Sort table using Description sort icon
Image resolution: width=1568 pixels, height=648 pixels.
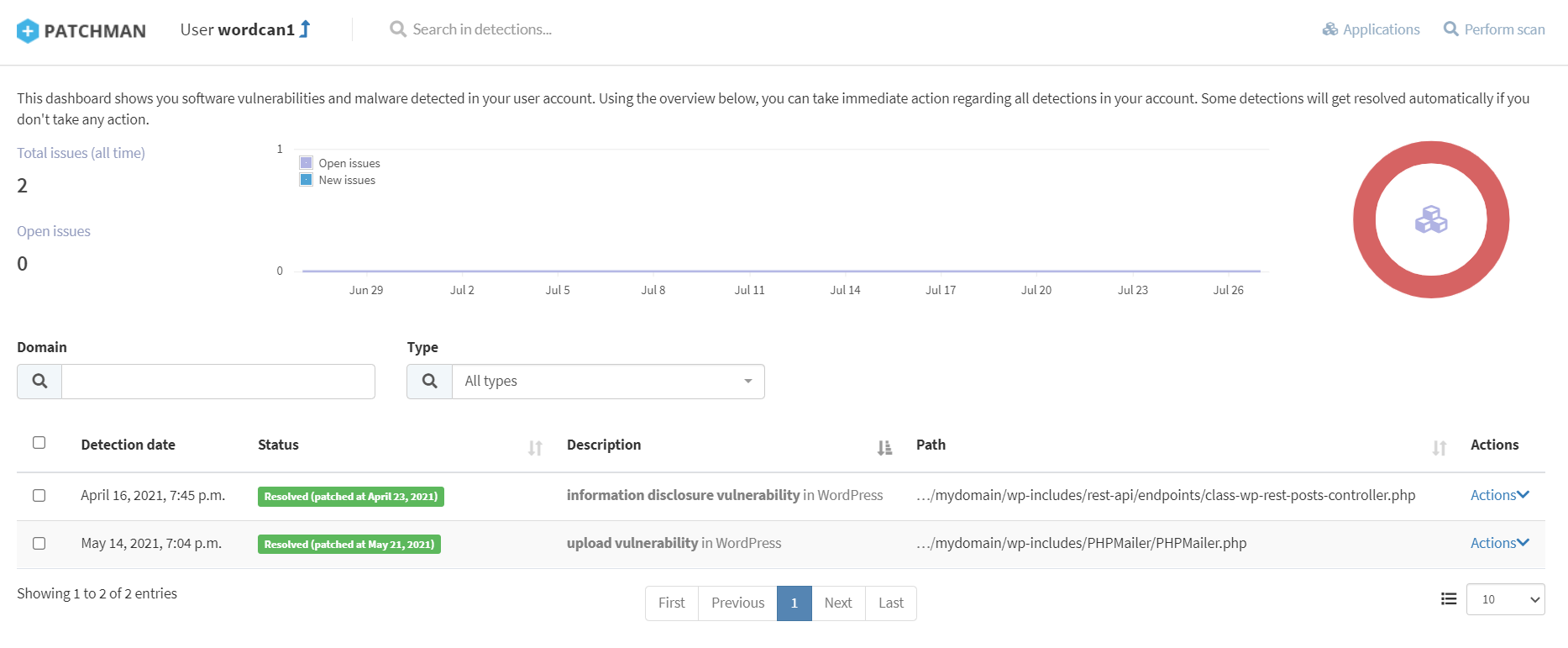pyautogui.click(x=884, y=448)
